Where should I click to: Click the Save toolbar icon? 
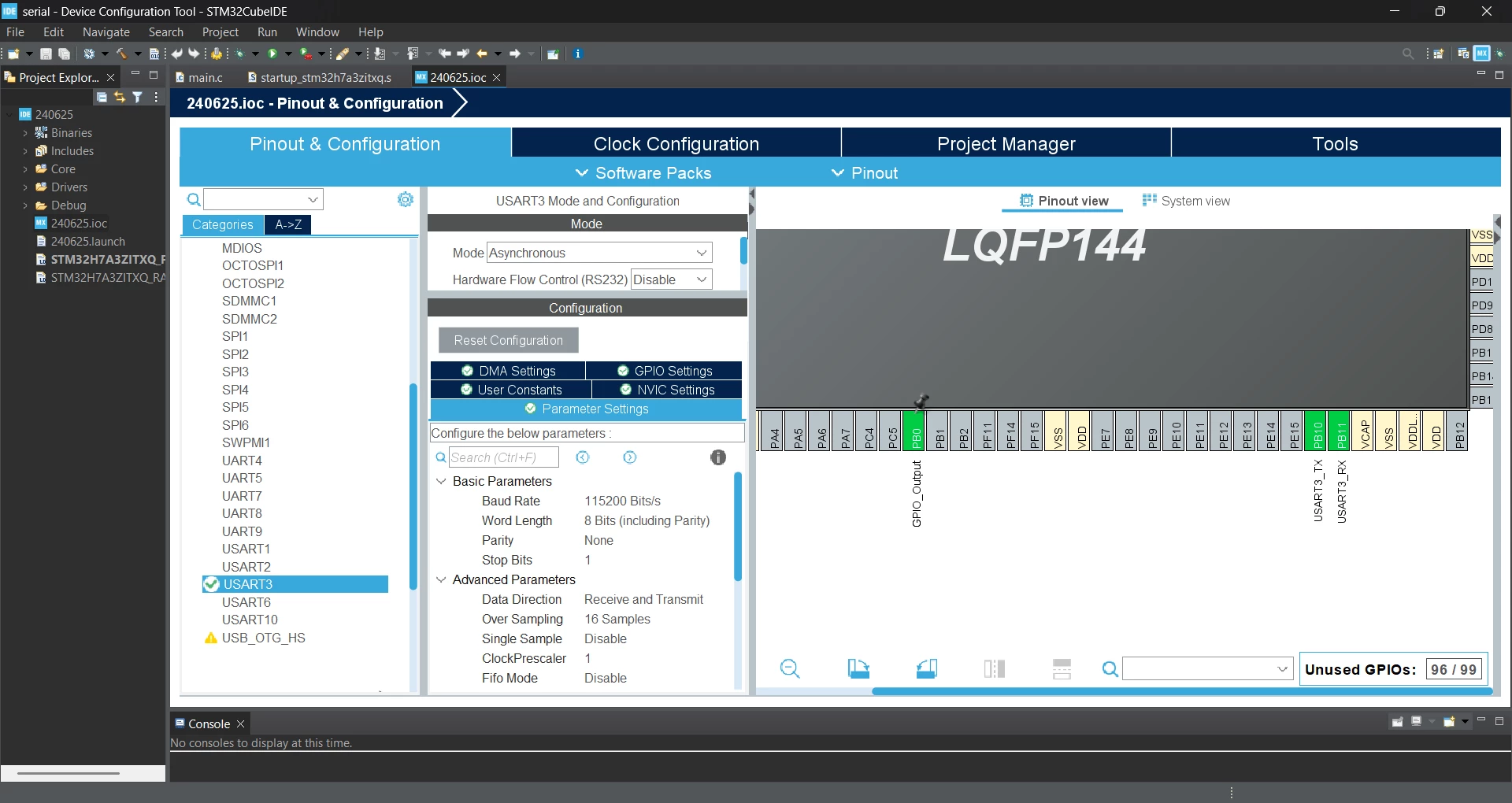pos(46,54)
